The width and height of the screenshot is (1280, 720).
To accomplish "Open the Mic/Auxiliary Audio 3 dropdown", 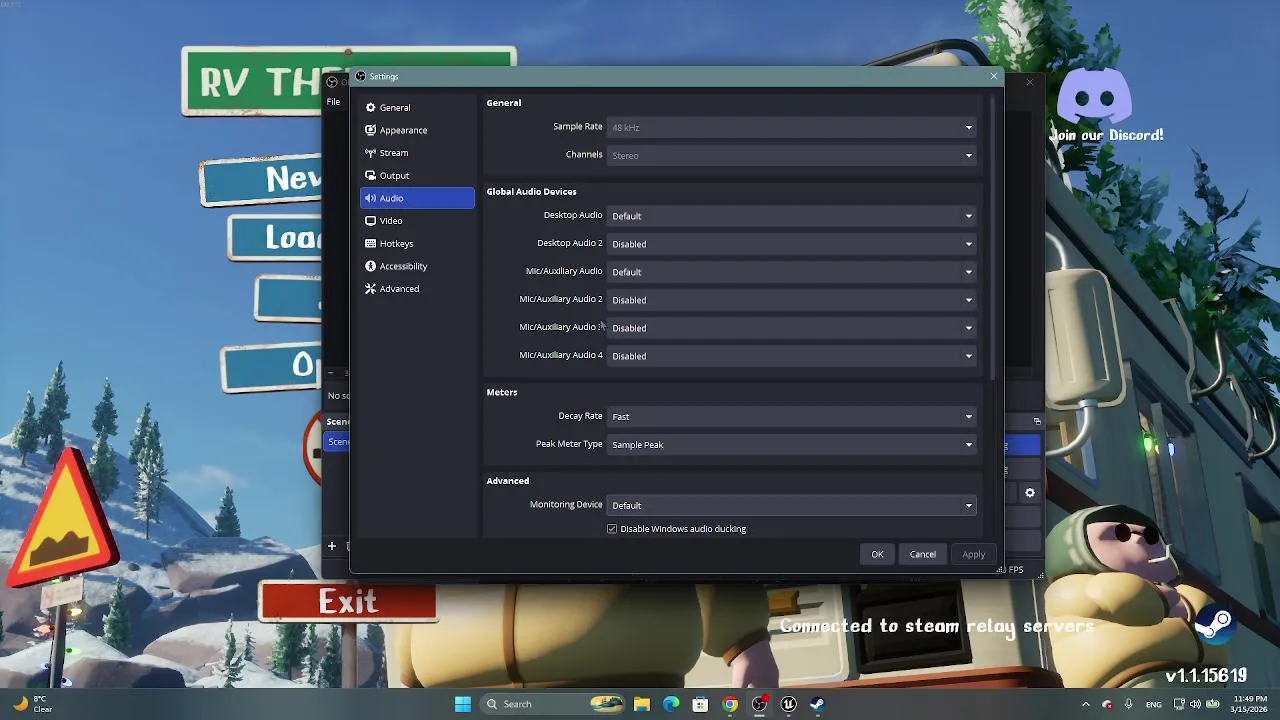I will tap(791, 328).
